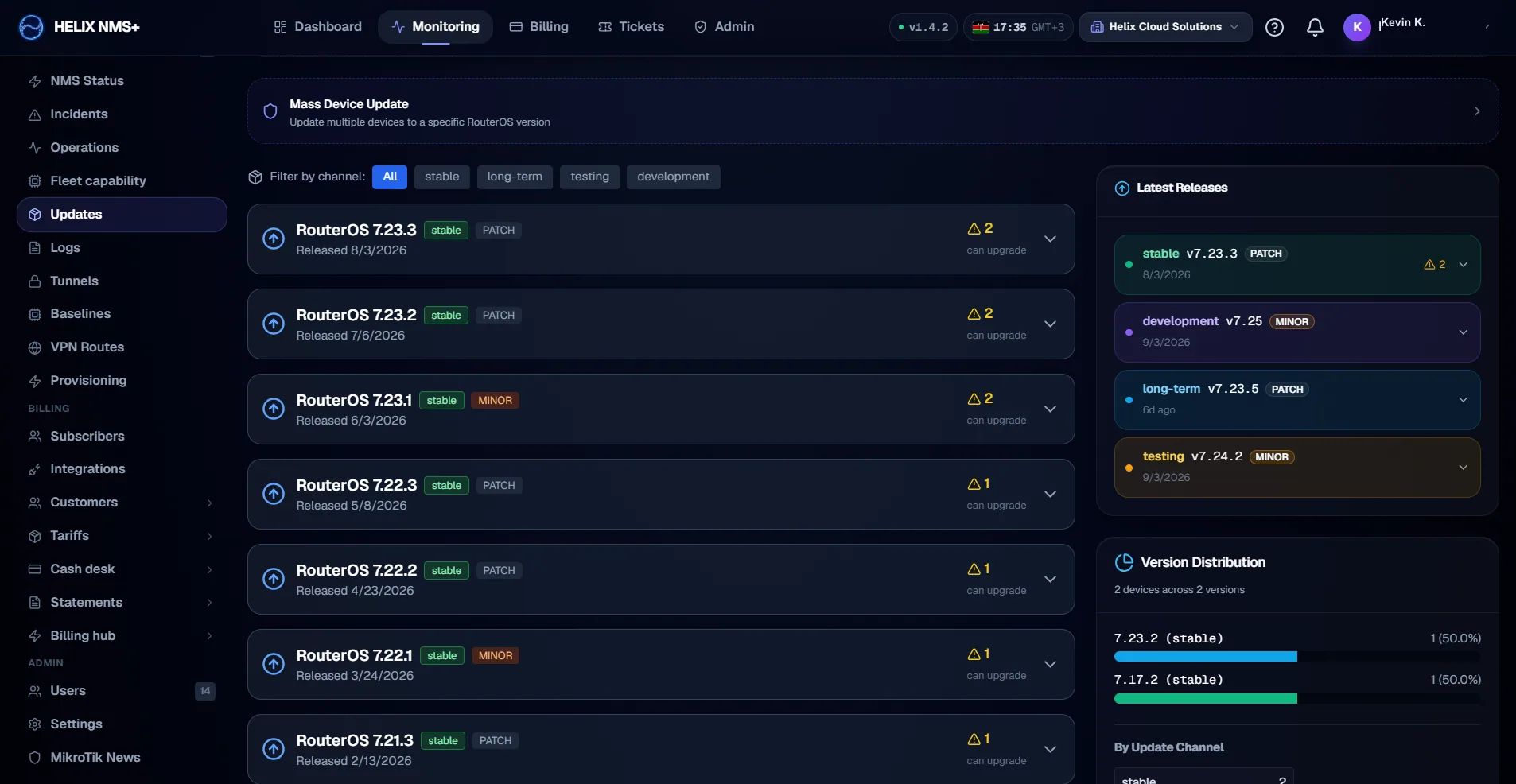Click the Mass Device Update shield icon
Image resolution: width=1516 pixels, height=784 pixels.
tap(270, 111)
